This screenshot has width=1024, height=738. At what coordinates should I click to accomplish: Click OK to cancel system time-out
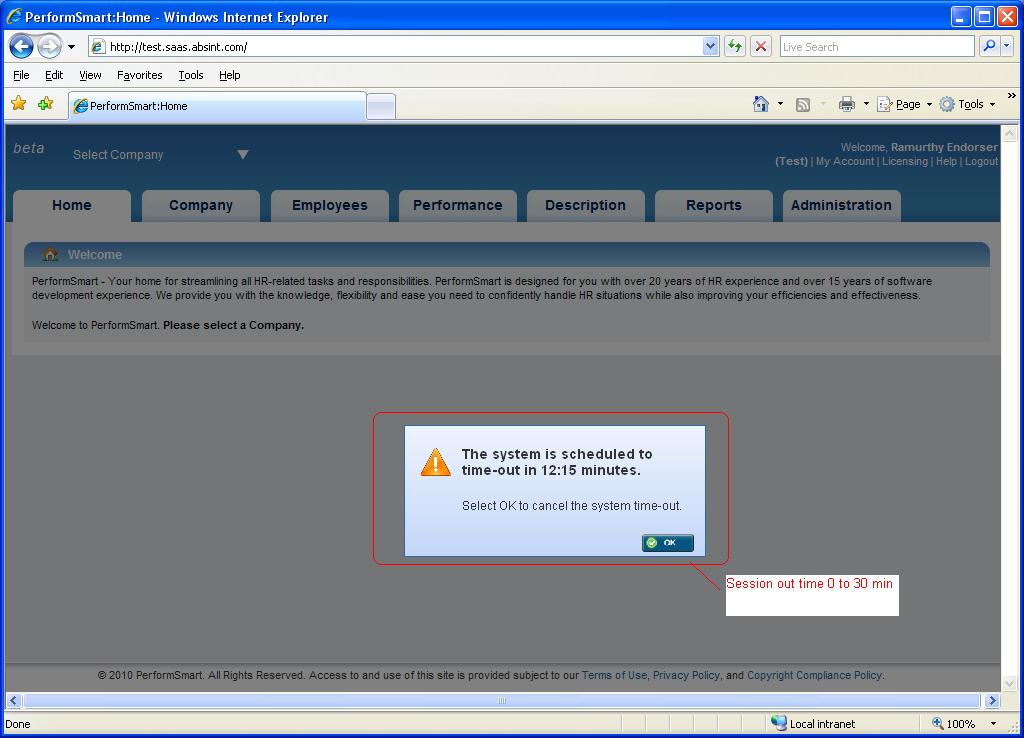pyautogui.click(x=667, y=543)
